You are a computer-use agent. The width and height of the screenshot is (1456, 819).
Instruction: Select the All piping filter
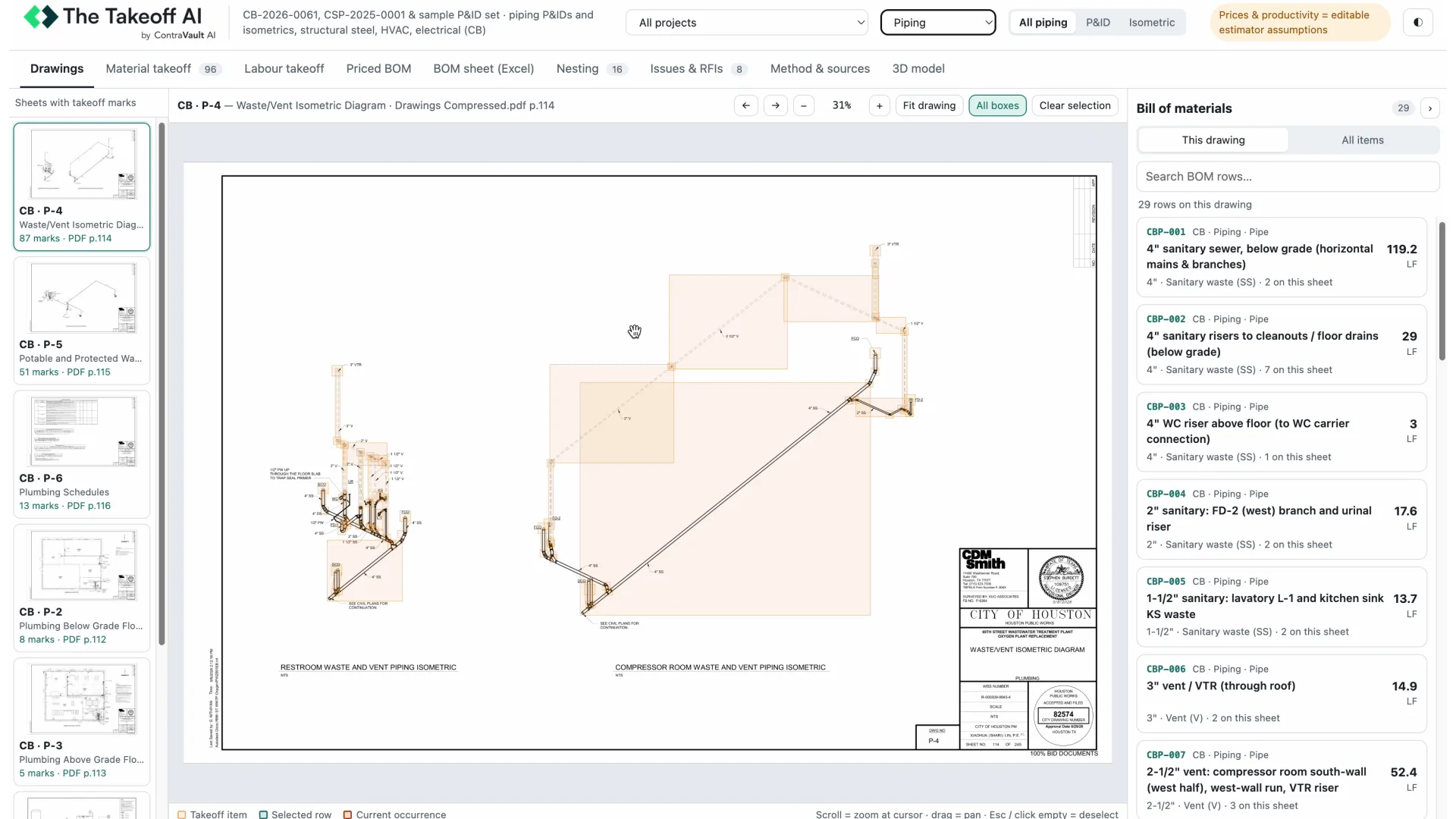1043,23
